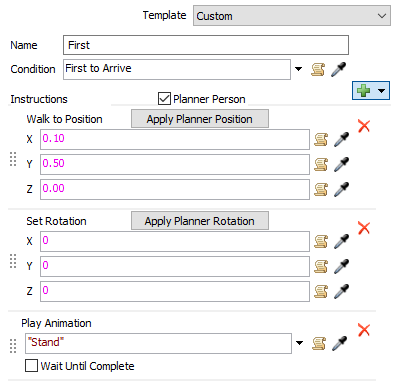The height and width of the screenshot is (385, 396).
Task: Delete the Set Rotation instruction
Action: tap(364, 228)
